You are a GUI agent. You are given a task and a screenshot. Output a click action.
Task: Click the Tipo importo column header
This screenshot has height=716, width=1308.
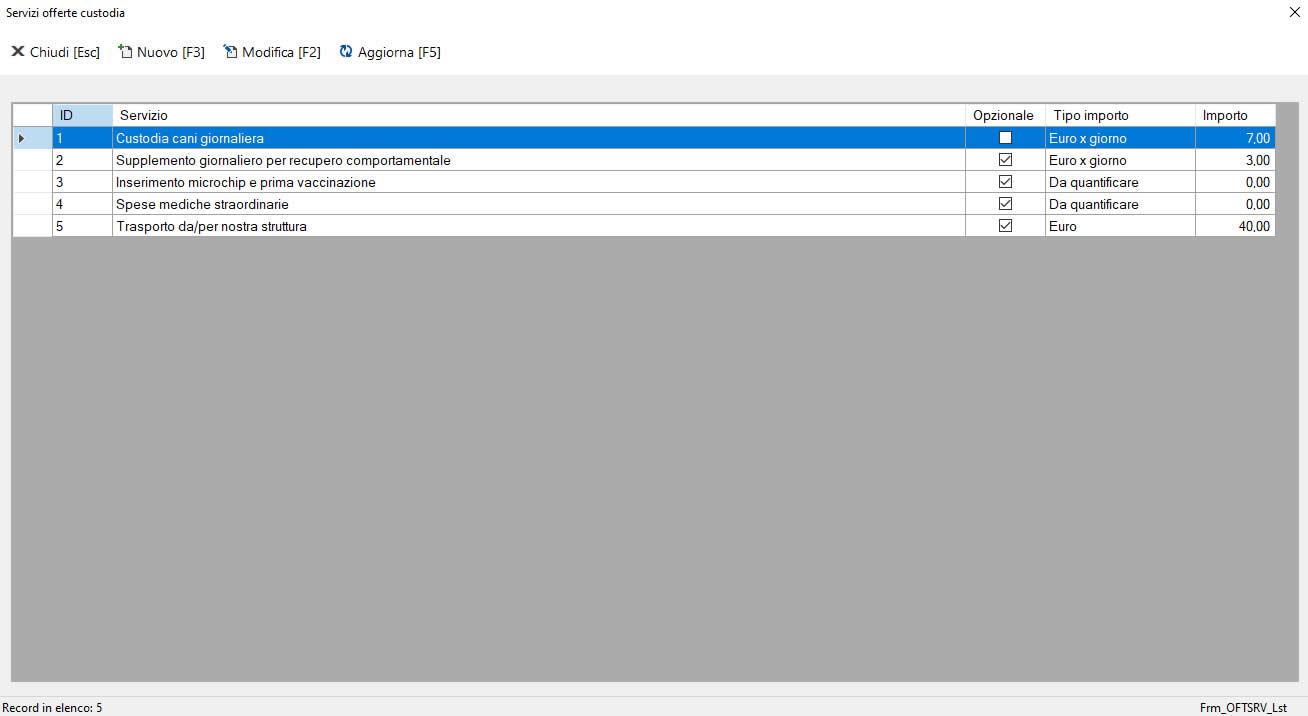click(x=1119, y=115)
